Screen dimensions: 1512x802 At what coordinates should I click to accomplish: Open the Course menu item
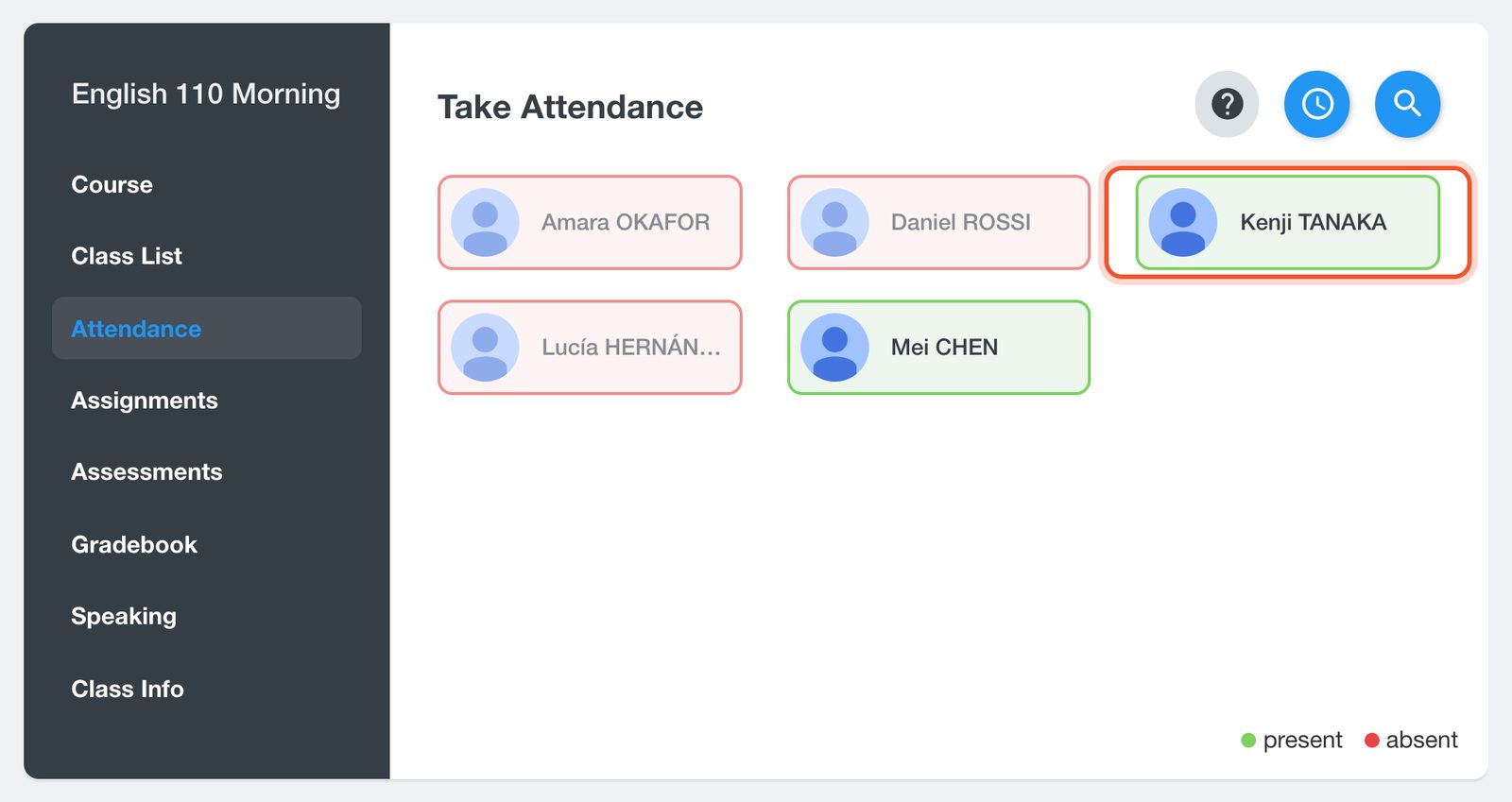coord(112,184)
